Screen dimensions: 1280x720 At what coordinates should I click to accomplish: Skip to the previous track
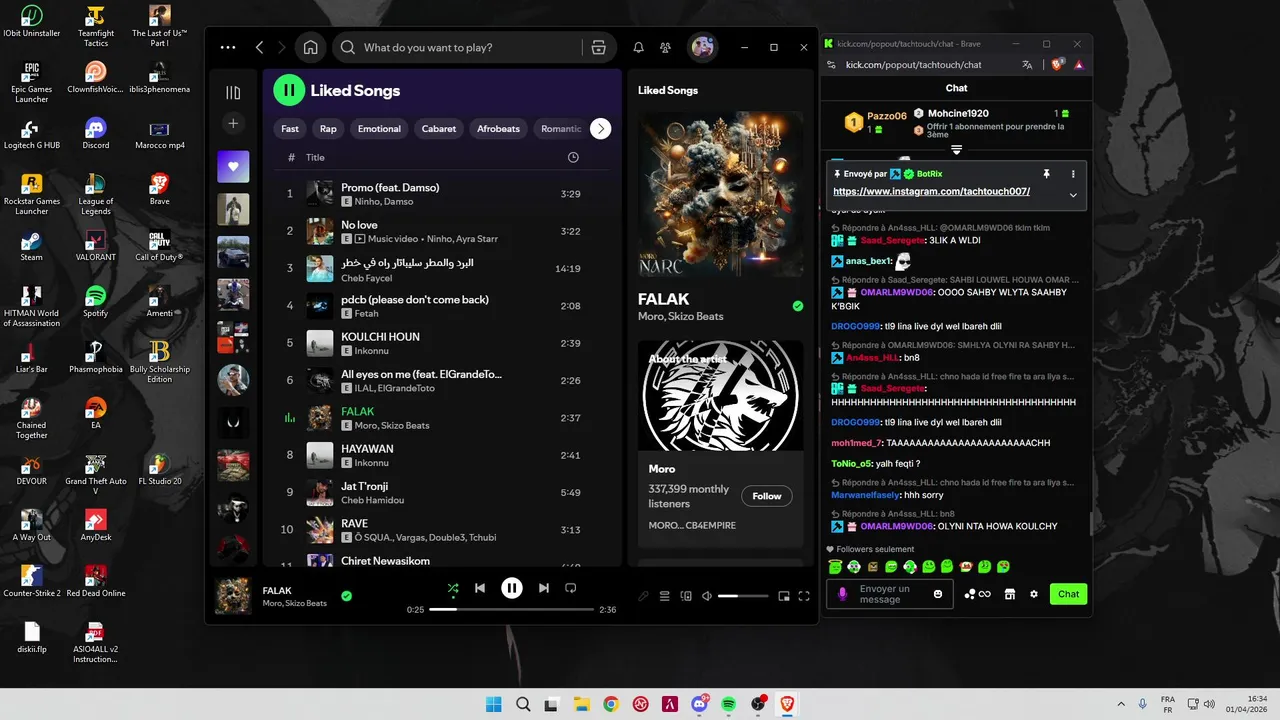tap(480, 588)
